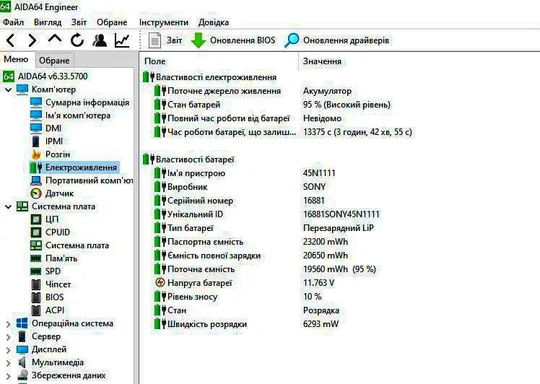This screenshot has height=384, width=540.
Task: Click Оновлення драйверів button
Action: [337, 40]
